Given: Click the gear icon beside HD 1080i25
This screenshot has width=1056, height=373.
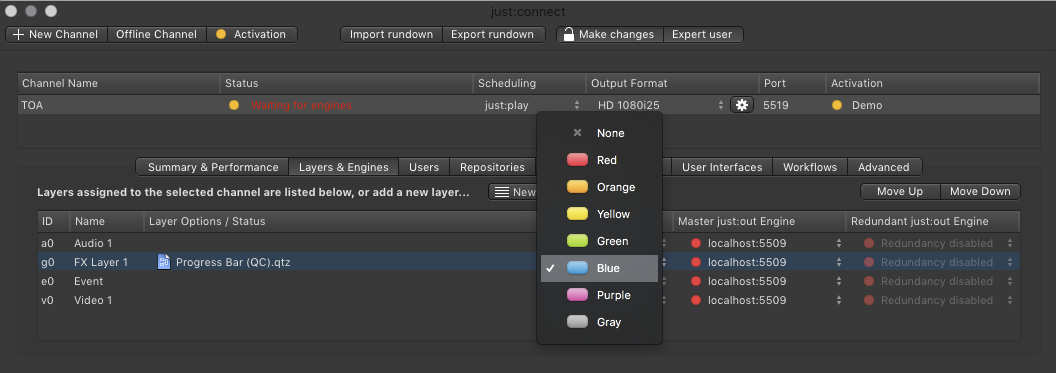Looking at the screenshot, I should [x=741, y=105].
